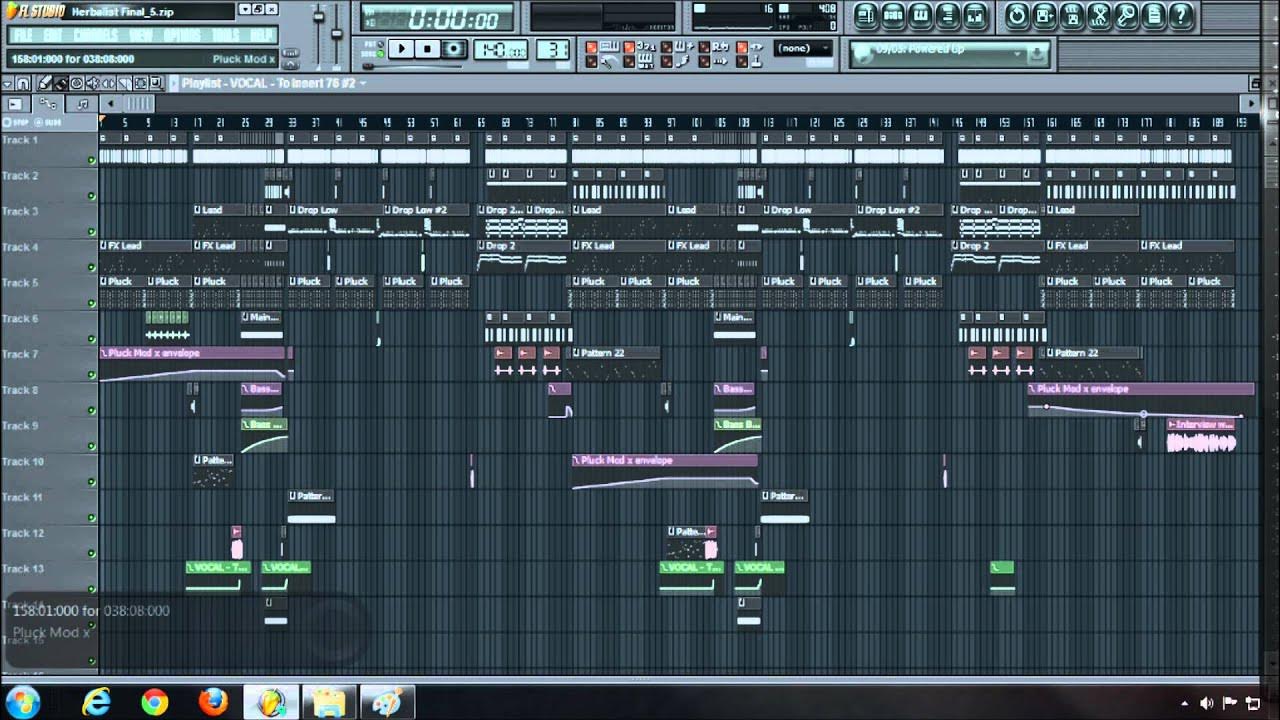Open the VIEW menu
Image resolution: width=1280 pixels, height=720 pixels.
[141, 35]
